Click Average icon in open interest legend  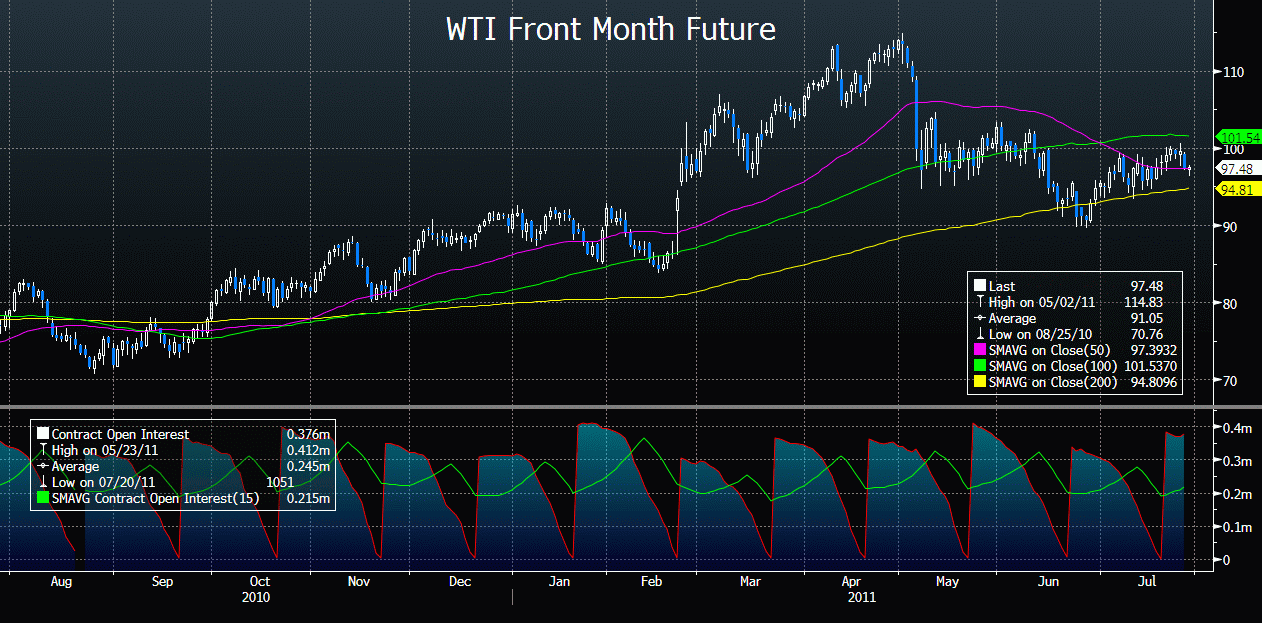43,466
